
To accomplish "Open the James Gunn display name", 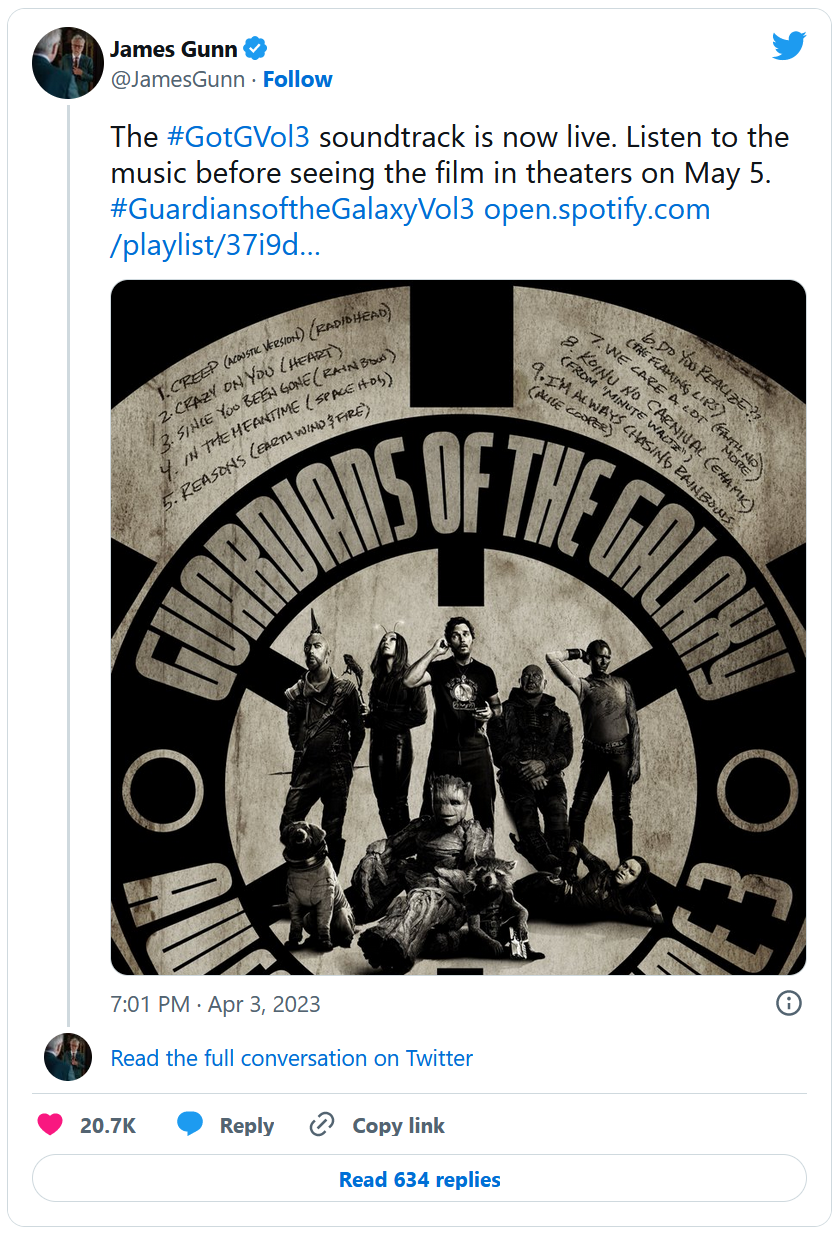I will coord(175,49).
